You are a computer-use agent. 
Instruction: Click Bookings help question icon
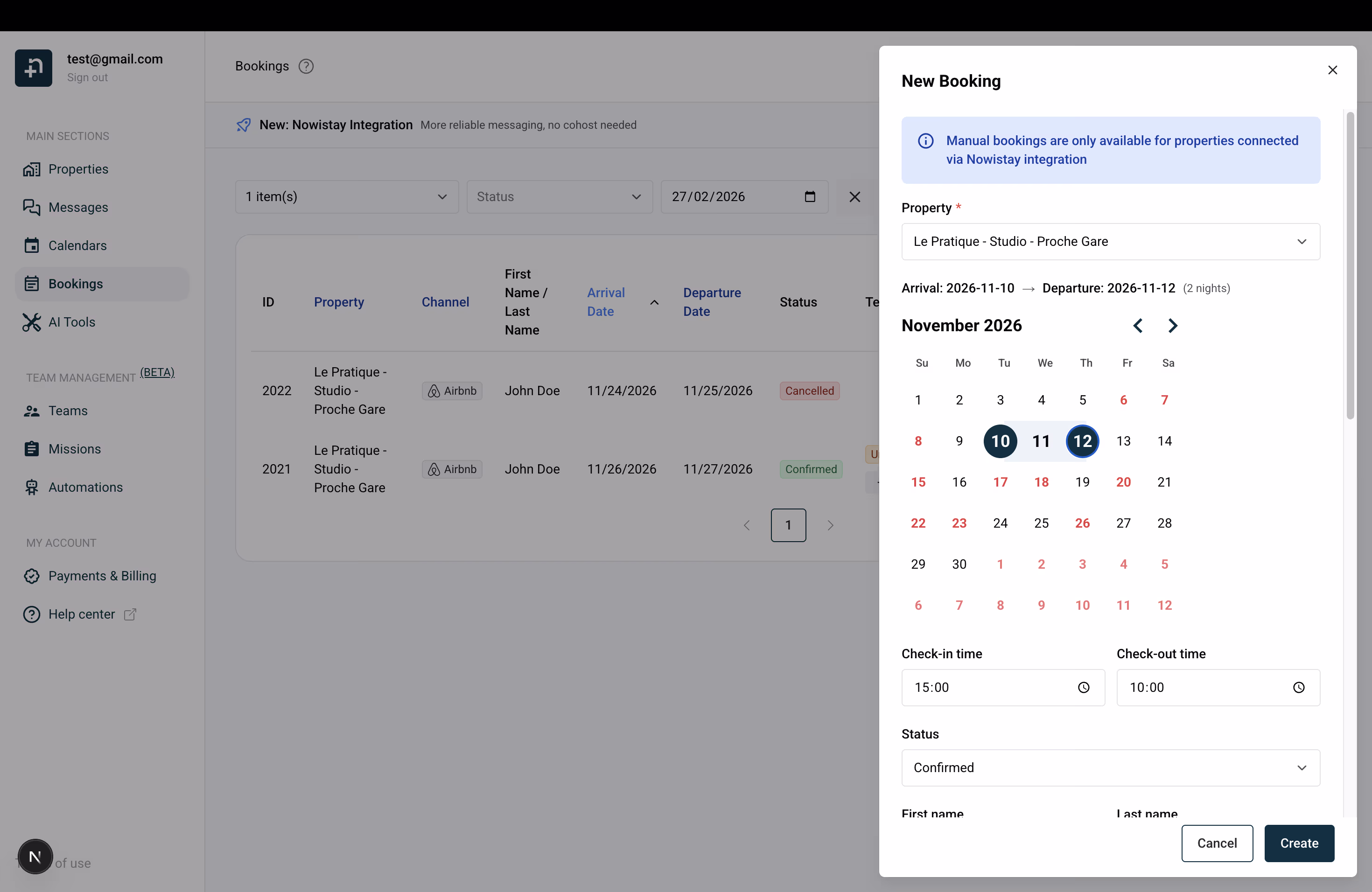pos(306,67)
